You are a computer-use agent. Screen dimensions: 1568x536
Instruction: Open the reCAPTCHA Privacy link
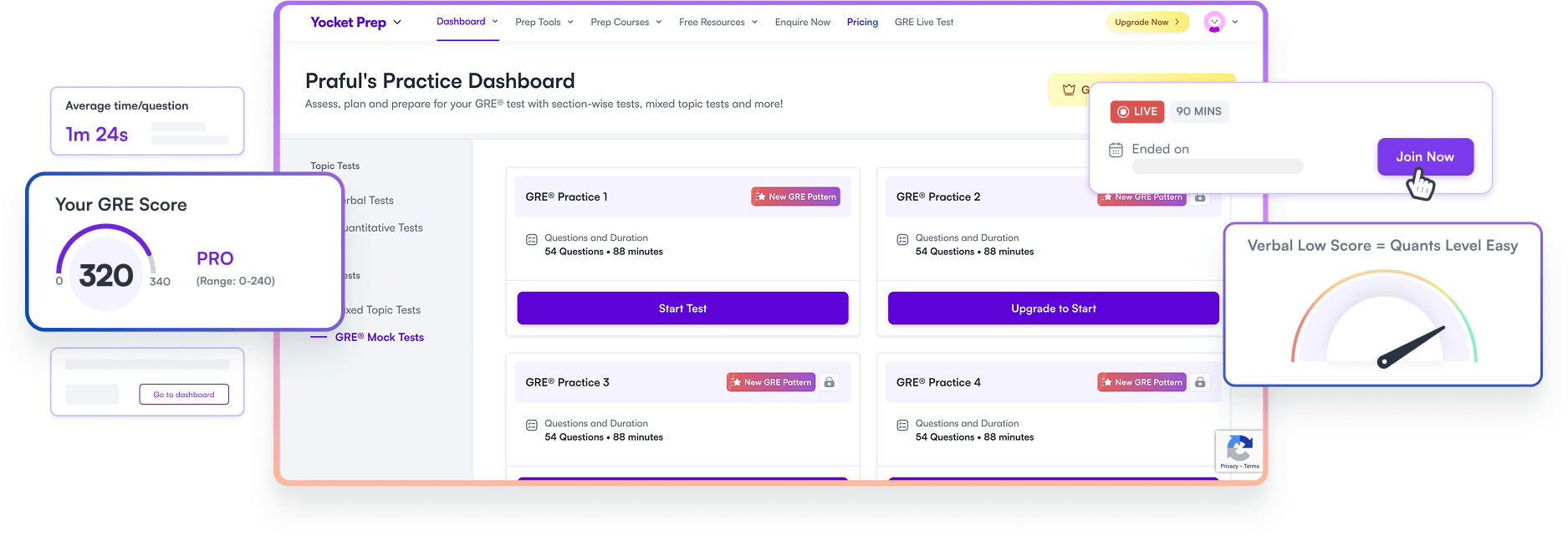pos(1228,467)
